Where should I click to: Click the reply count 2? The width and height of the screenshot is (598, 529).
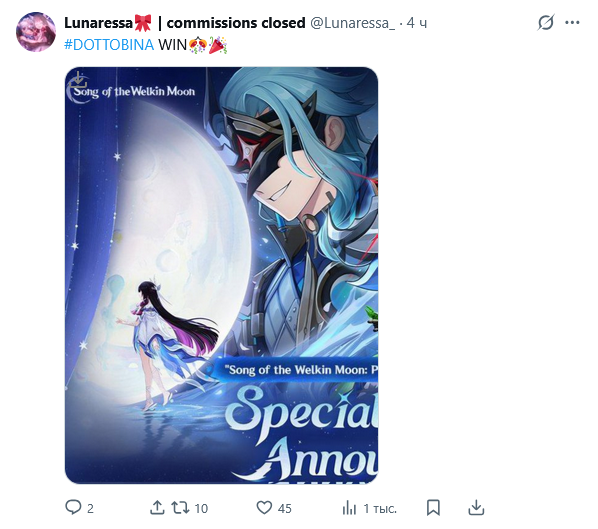pos(90,508)
